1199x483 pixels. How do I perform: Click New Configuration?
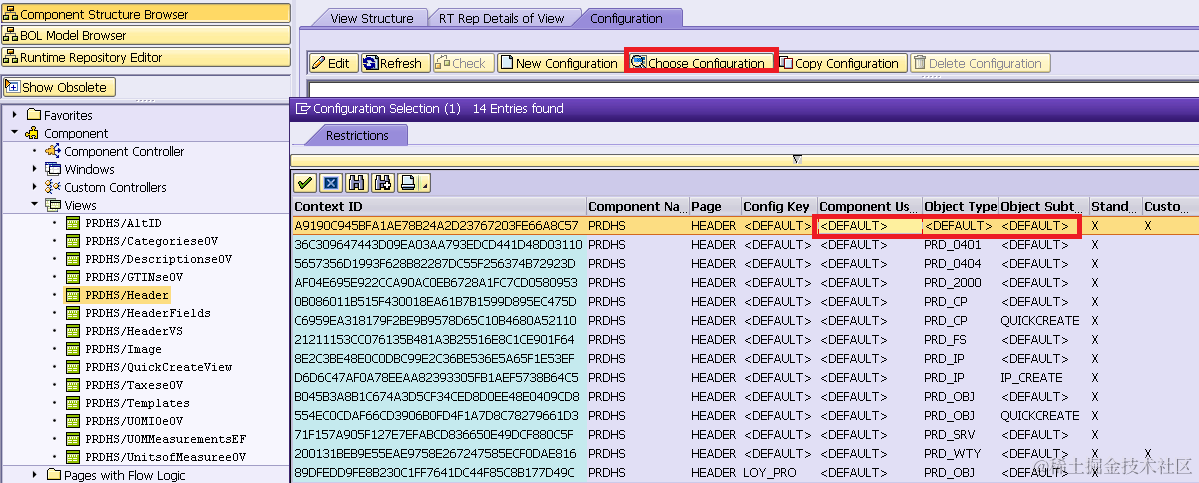click(x=559, y=63)
